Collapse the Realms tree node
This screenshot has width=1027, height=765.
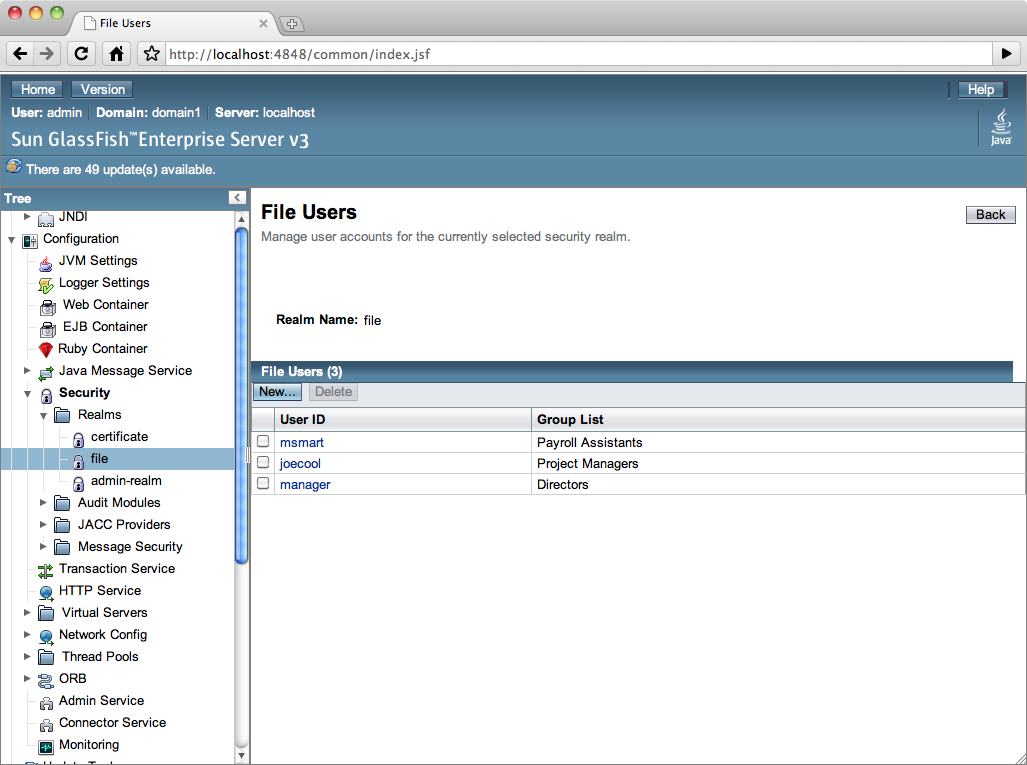(x=43, y=416)
